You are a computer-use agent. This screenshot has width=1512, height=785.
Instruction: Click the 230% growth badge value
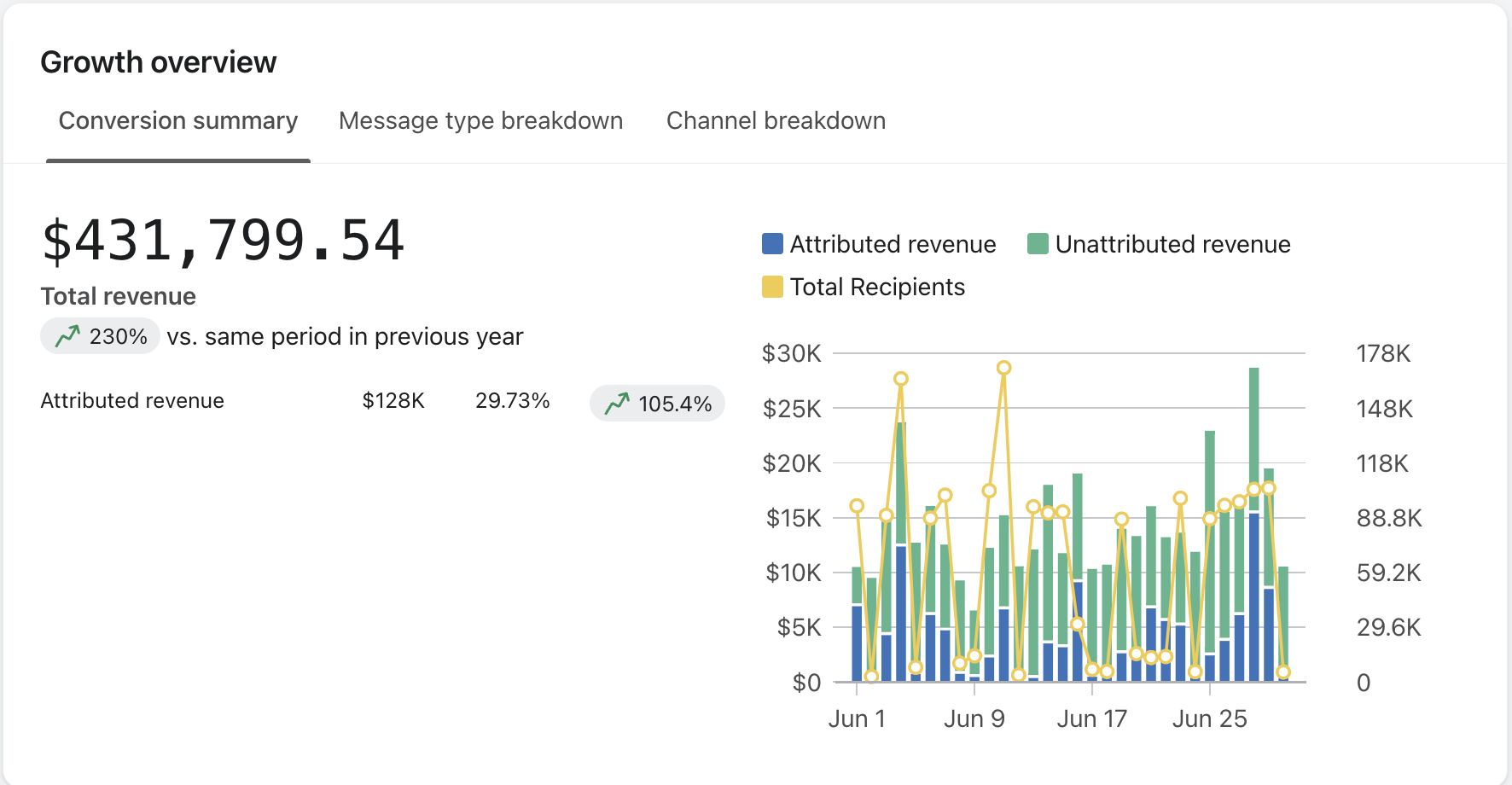tap(119, 336)
